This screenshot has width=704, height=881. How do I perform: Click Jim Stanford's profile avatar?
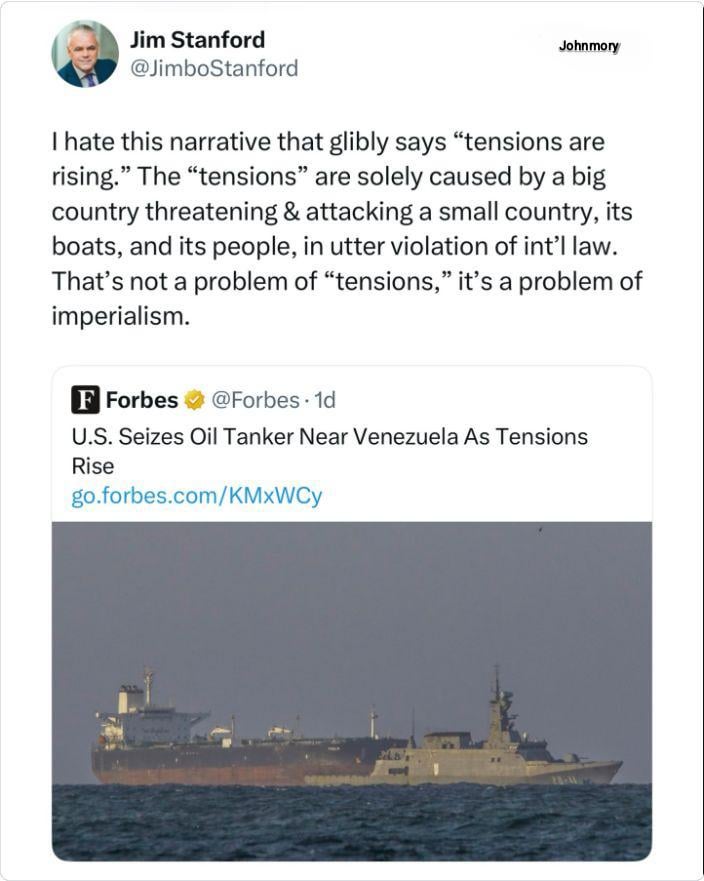pos(85,53)
